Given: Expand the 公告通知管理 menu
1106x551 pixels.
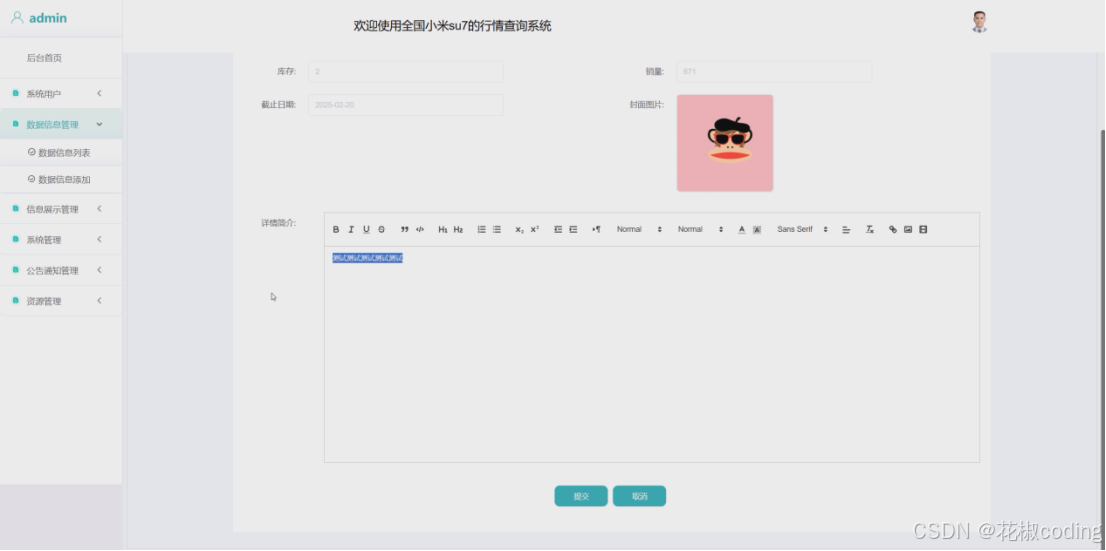Looking at the screenshot, I should (x=61, y=270).
